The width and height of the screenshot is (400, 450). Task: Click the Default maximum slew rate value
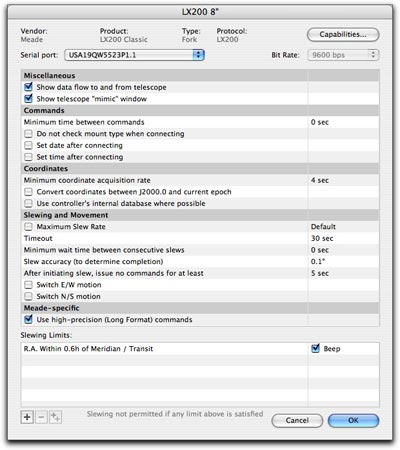323,227
